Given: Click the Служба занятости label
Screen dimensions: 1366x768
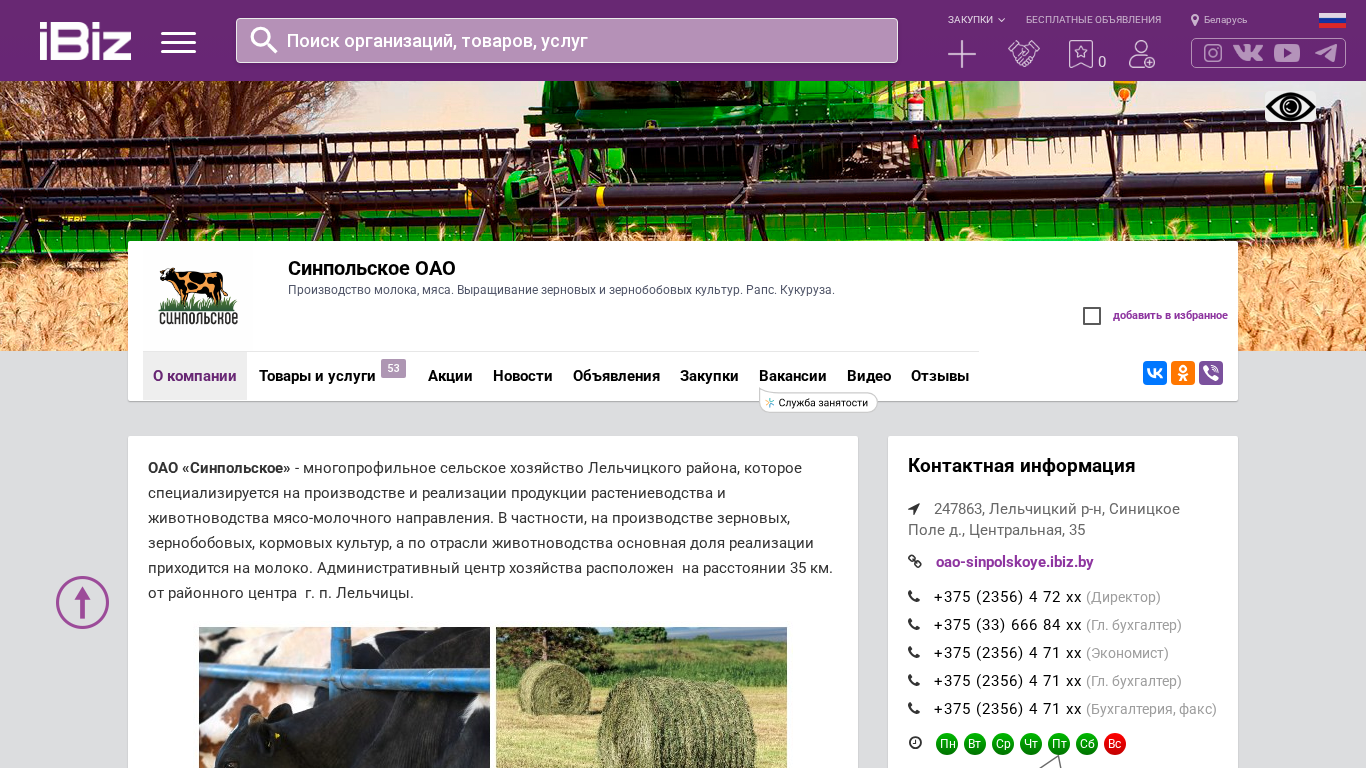Looking at the screenshot, I should pyautogui.click(x=819, y=402).
